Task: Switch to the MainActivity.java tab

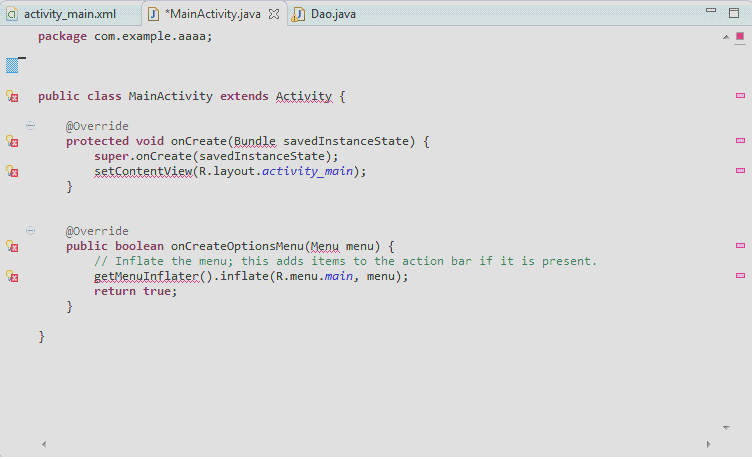Action: [213, 14]
